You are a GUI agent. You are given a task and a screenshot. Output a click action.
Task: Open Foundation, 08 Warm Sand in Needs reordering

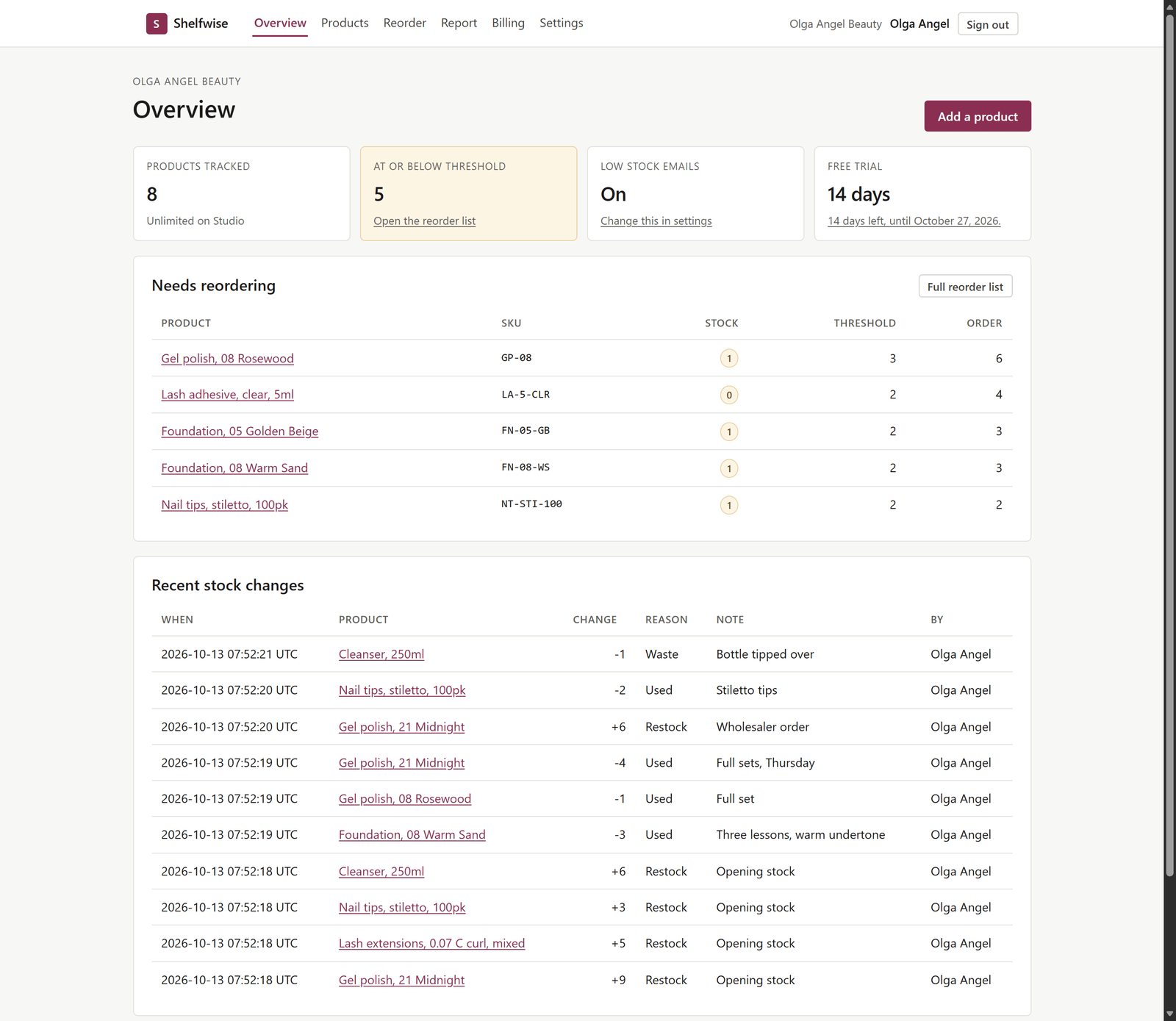pos(234,467)
